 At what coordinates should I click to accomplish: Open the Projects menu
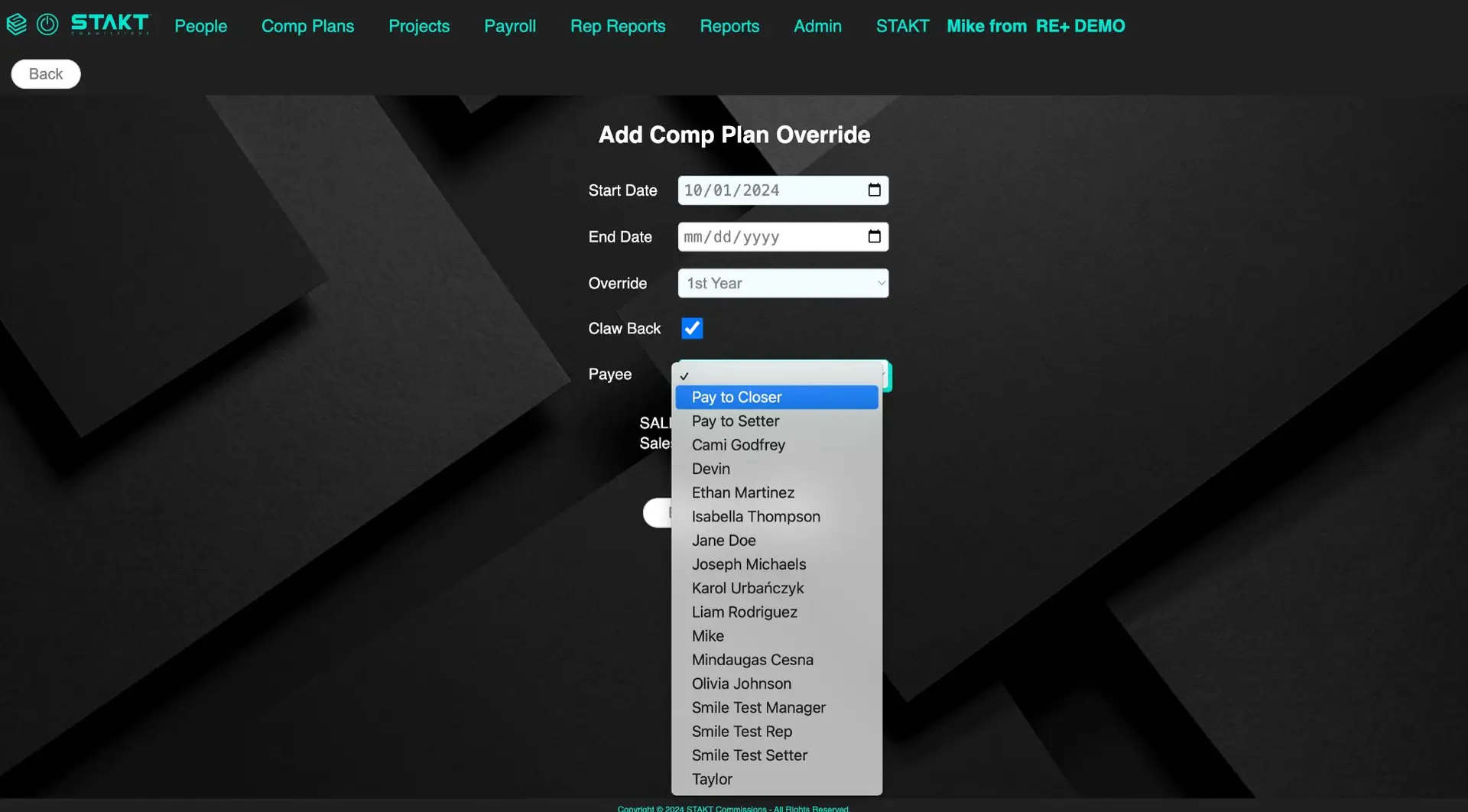(x=419, y=26)
